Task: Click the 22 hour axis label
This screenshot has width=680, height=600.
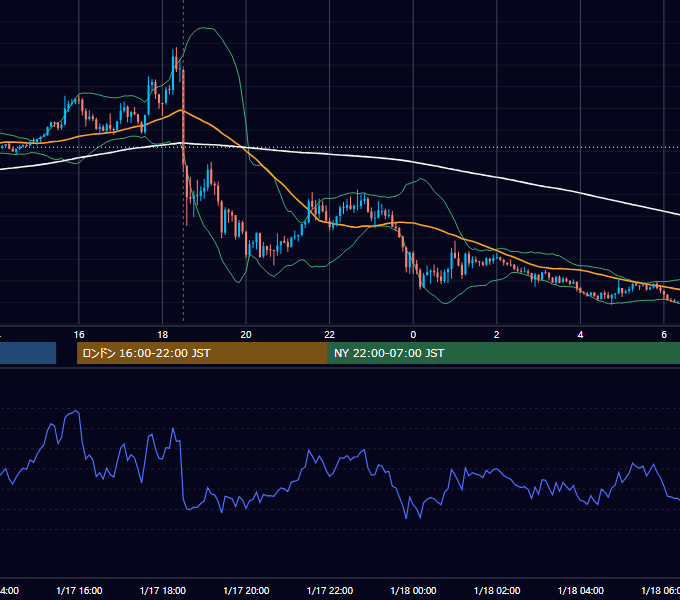Action: 330,335
